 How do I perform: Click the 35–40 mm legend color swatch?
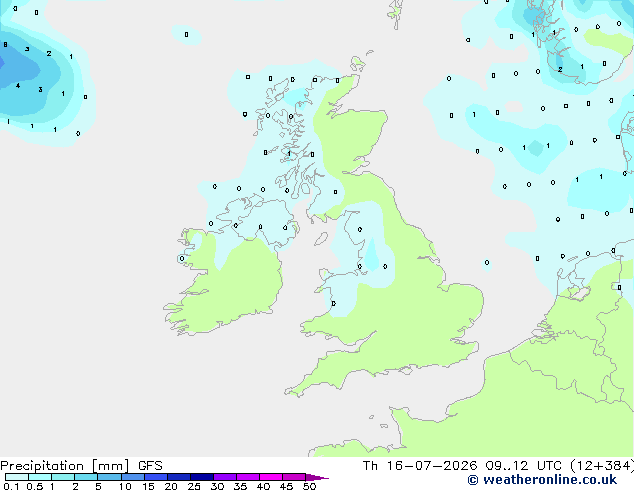tap(247, 477)
